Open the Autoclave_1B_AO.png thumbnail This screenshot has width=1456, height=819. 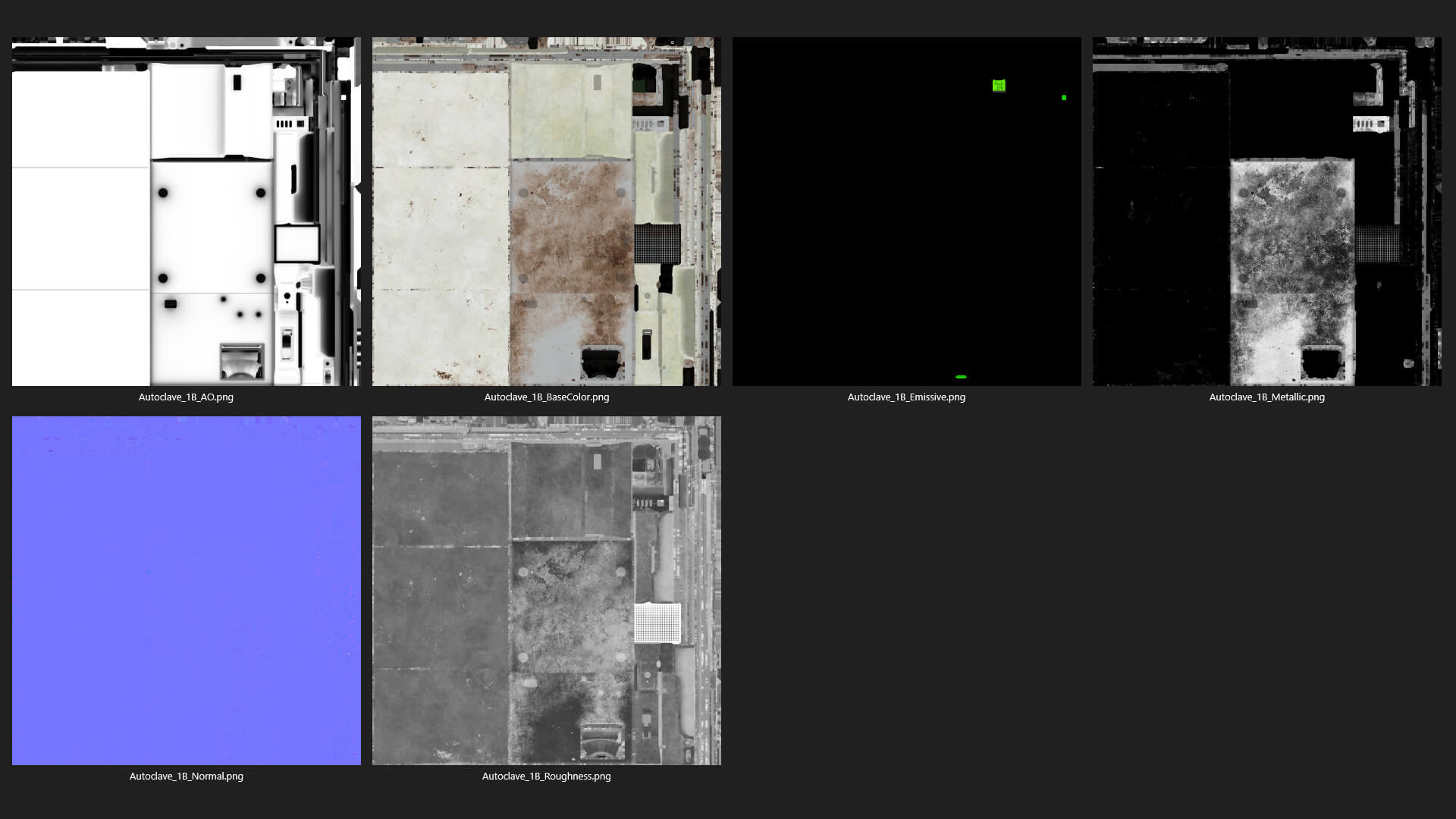pos(186,211)
